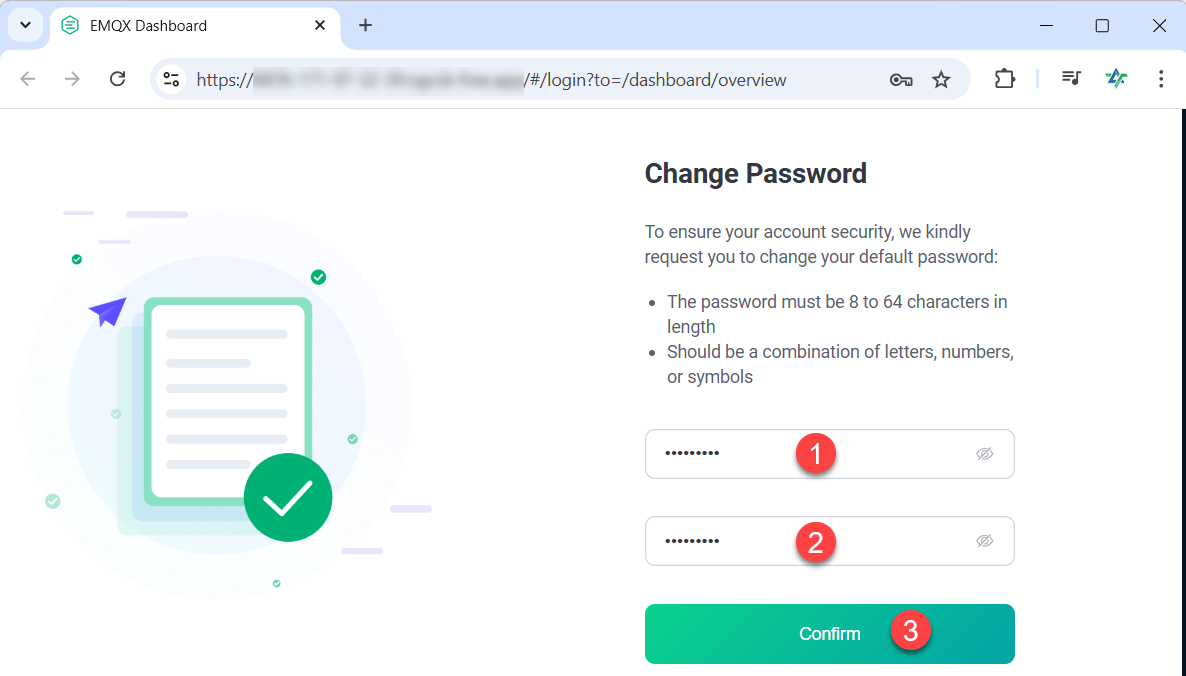Open a new tab with plus button
The height and width of the screenshot is (676, 1186).
click(x=365, y=25)
